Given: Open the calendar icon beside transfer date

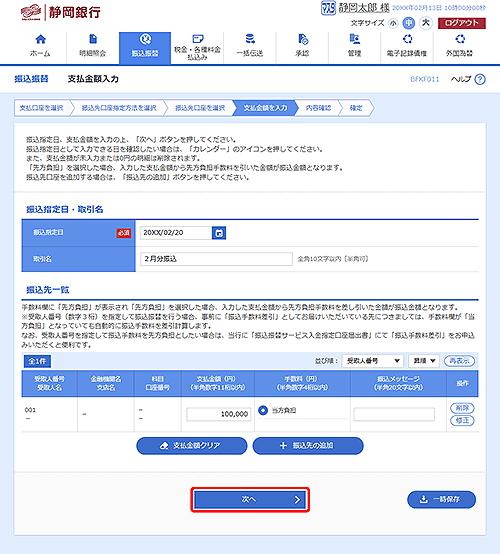Looking at the screenshot, I should (x=219, y=233).
